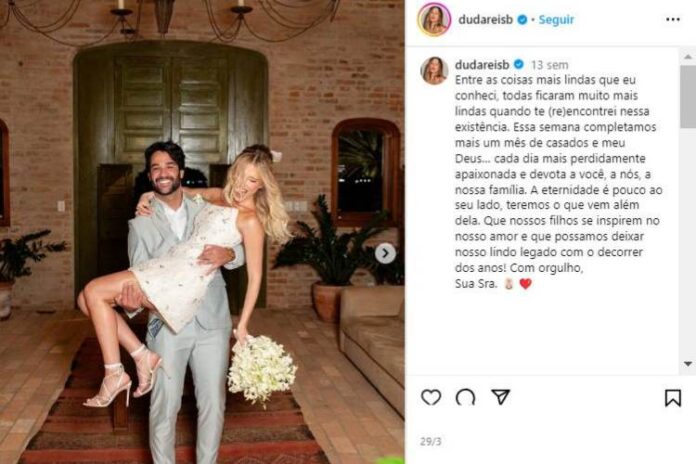
Task: Click the verified badge beside header username
Action: (522, 20)
